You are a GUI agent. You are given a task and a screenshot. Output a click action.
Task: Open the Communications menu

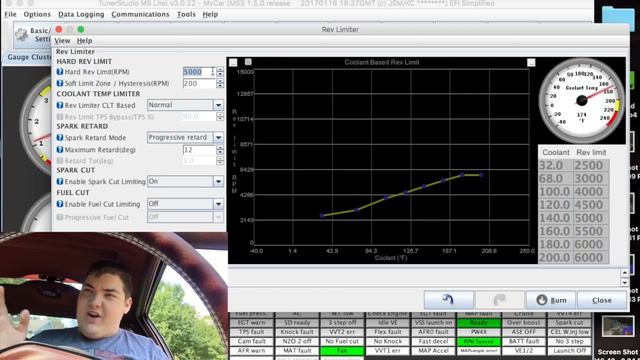coord(140,14)
